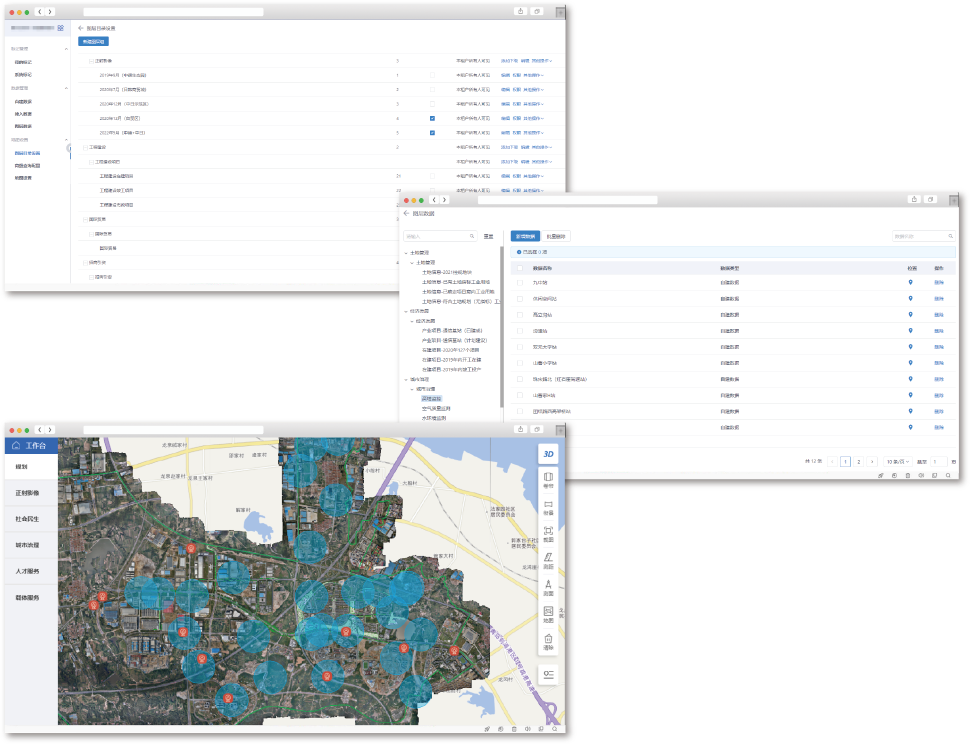
Task: Click the blue 新增数据 button
Action: point(524,236)
